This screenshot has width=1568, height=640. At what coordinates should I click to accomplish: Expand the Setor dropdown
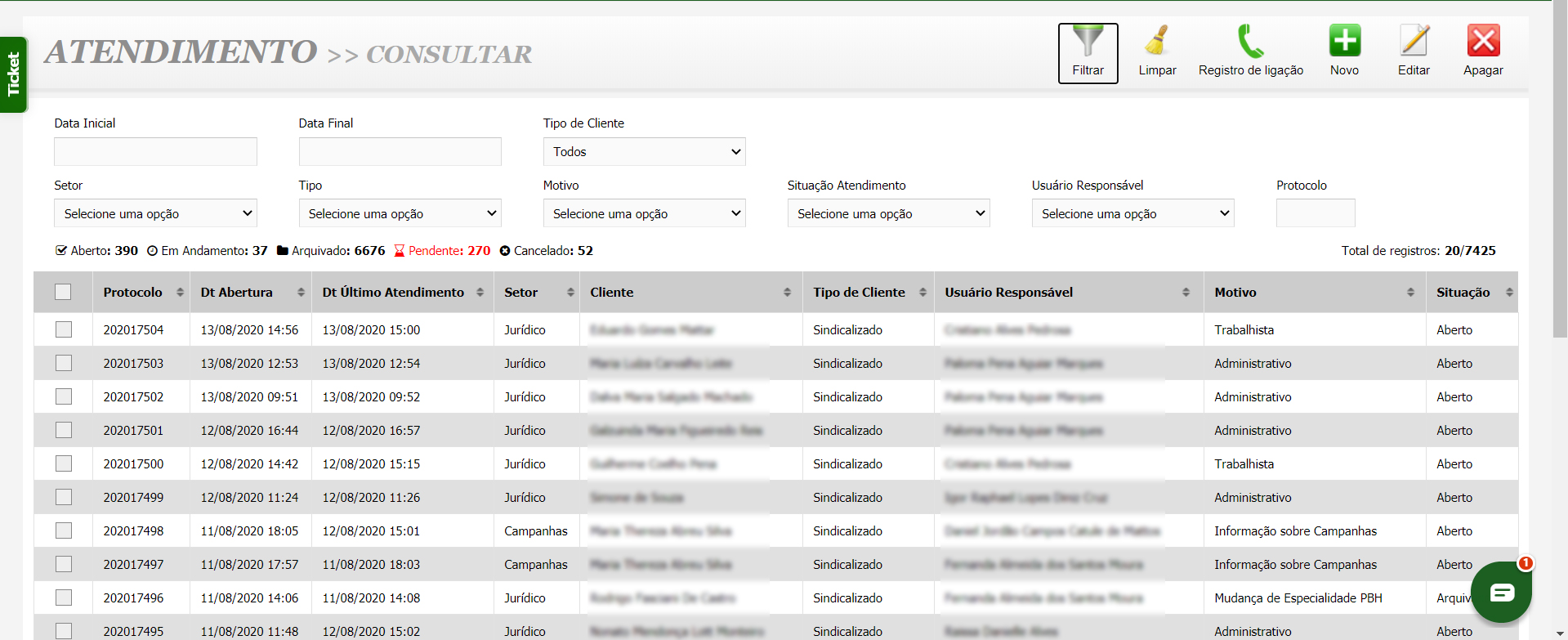(x=155, y=213)
